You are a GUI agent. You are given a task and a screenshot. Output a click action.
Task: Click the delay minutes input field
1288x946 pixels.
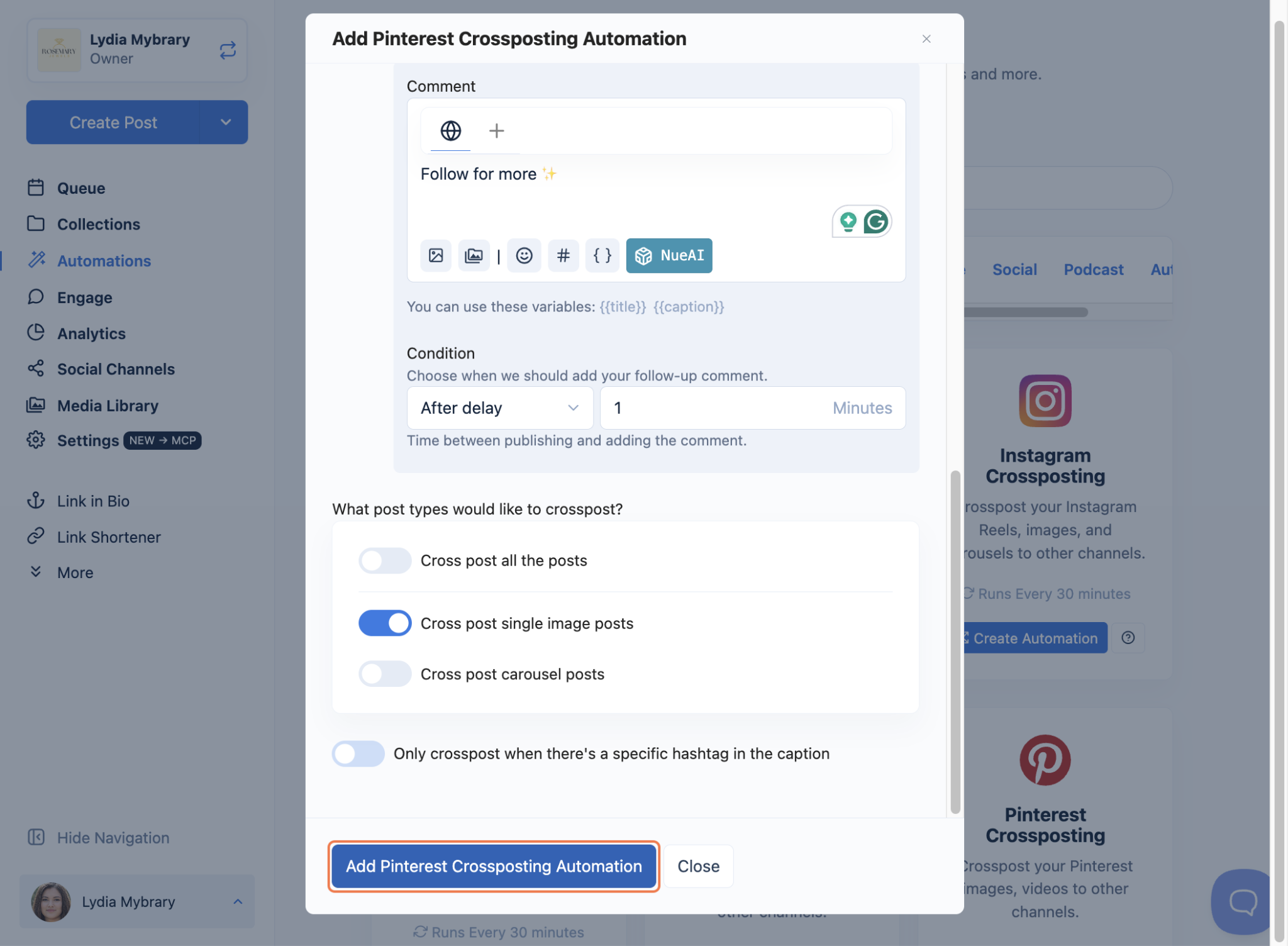753,408
